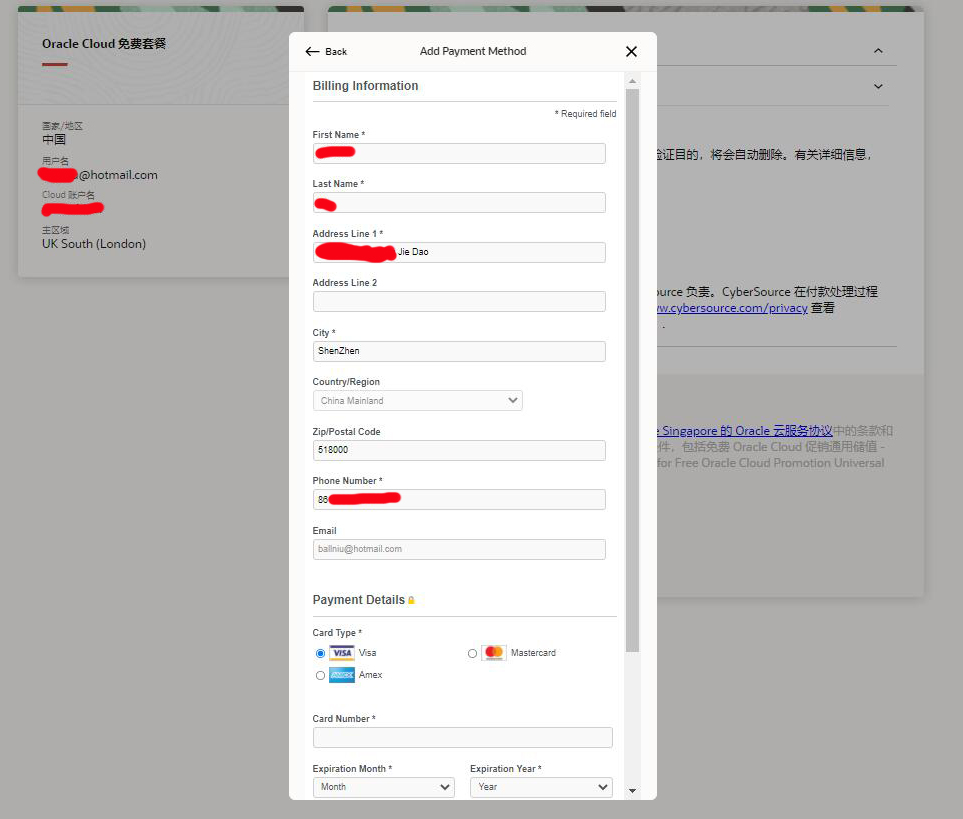This screenshot has width=963, height=819.
Task: Edit the Address Line 1 field
Action: pos(459,252)
